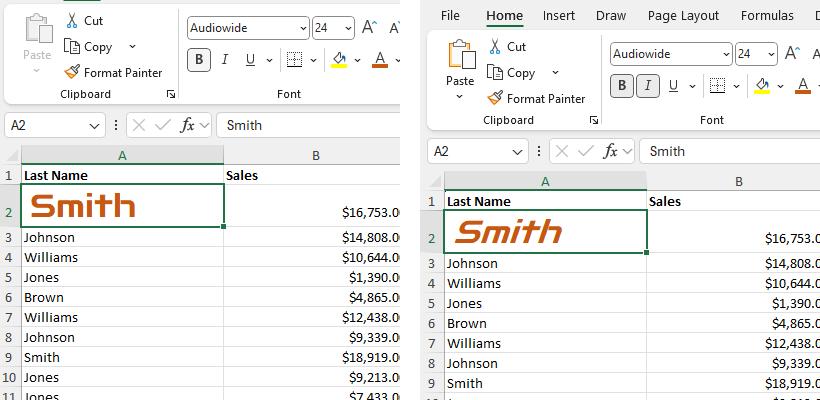Switch to the Insert ribbon tab

click(x=559, y=15)
